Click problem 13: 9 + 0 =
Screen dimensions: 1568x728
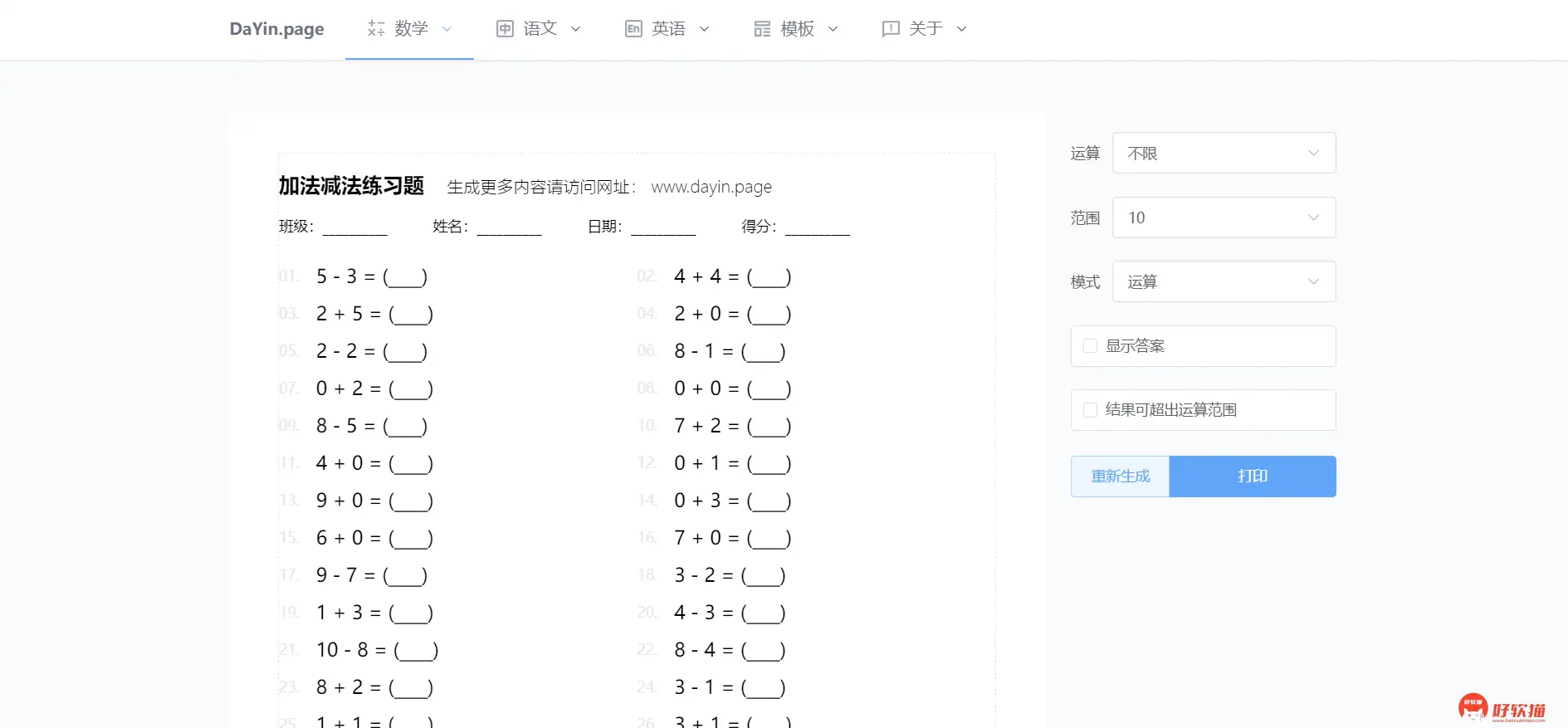click(374, 501)
